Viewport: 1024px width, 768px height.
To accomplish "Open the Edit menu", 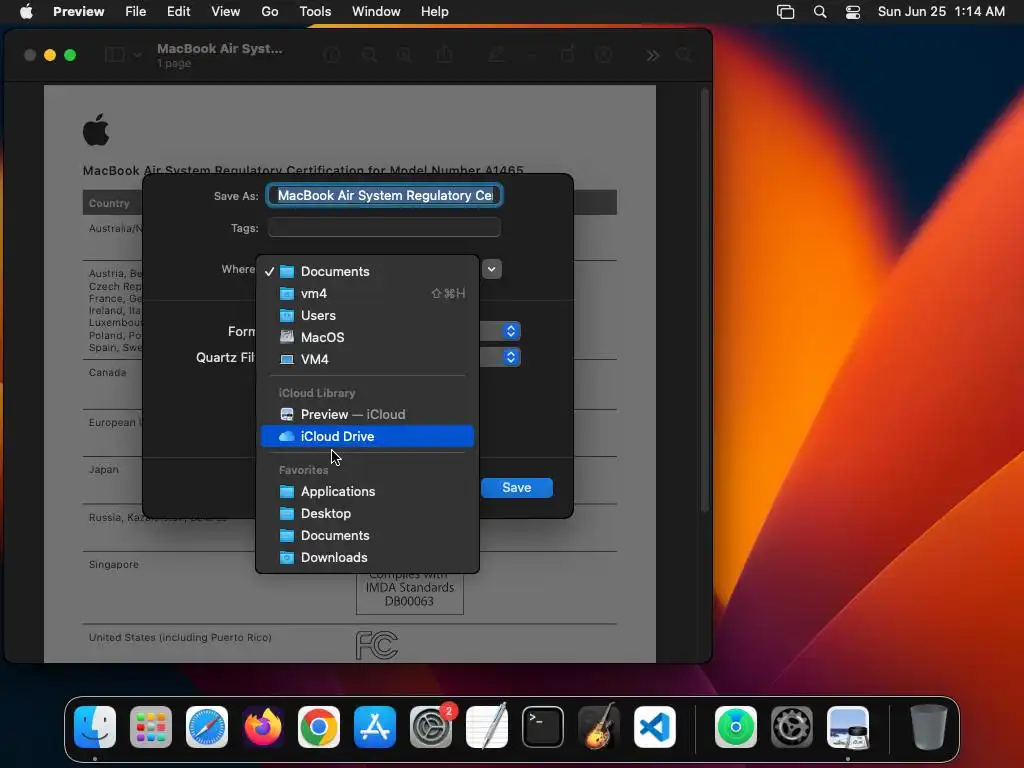I will coord(178,12).
